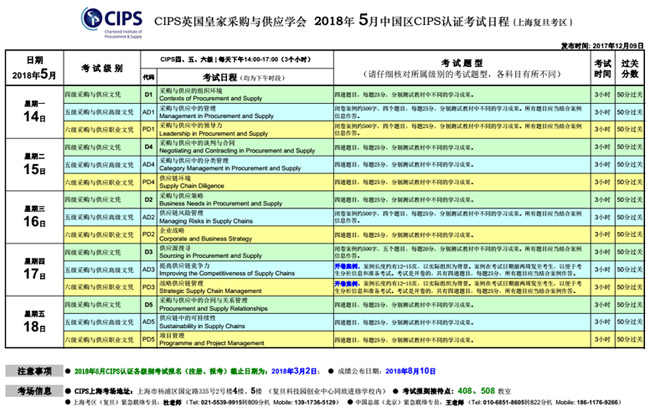Click the 星期五 18日 date cell
The width and height of the screenshot is (650, 412).
pyautogui.click(x=34, y=322)
